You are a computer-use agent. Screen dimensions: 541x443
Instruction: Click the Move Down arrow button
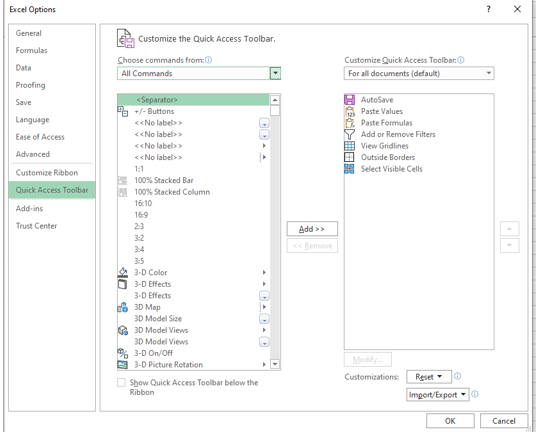click(510, 245)
